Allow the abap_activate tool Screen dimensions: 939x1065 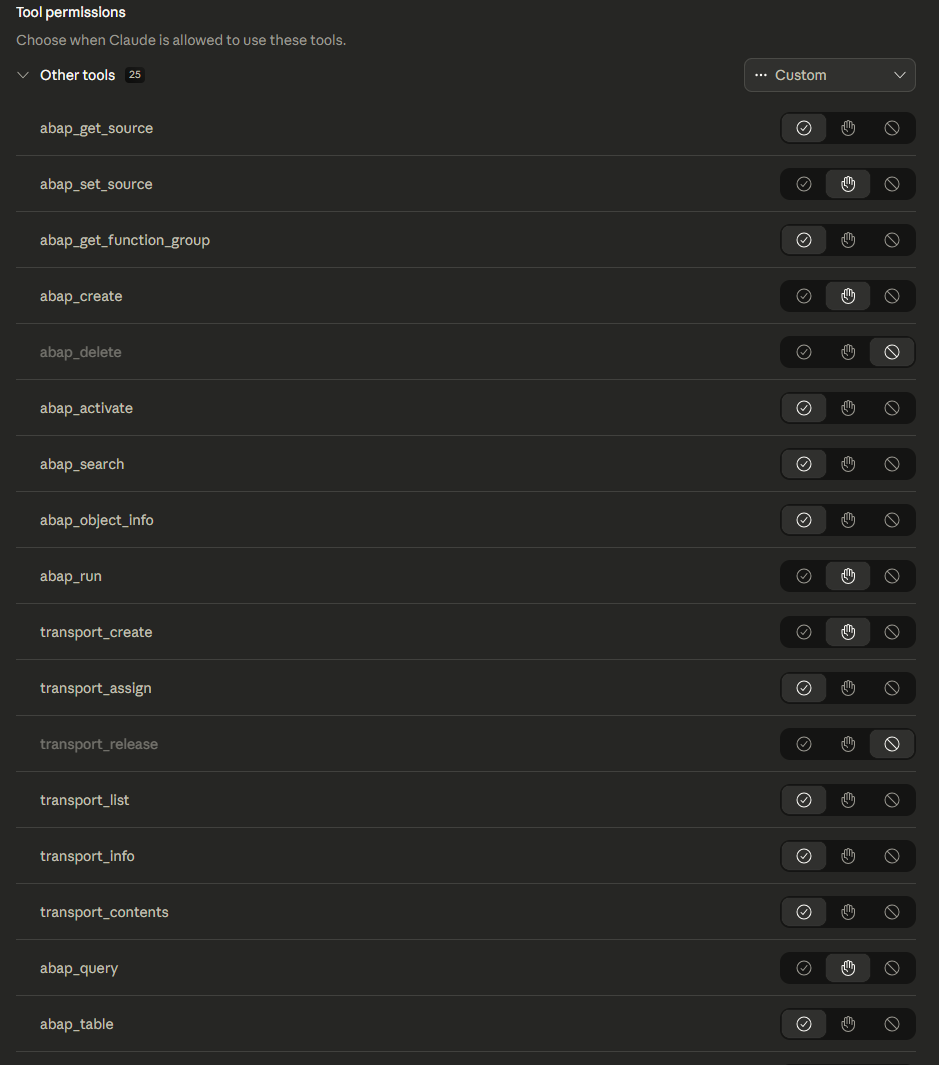[x=804, y=408]
